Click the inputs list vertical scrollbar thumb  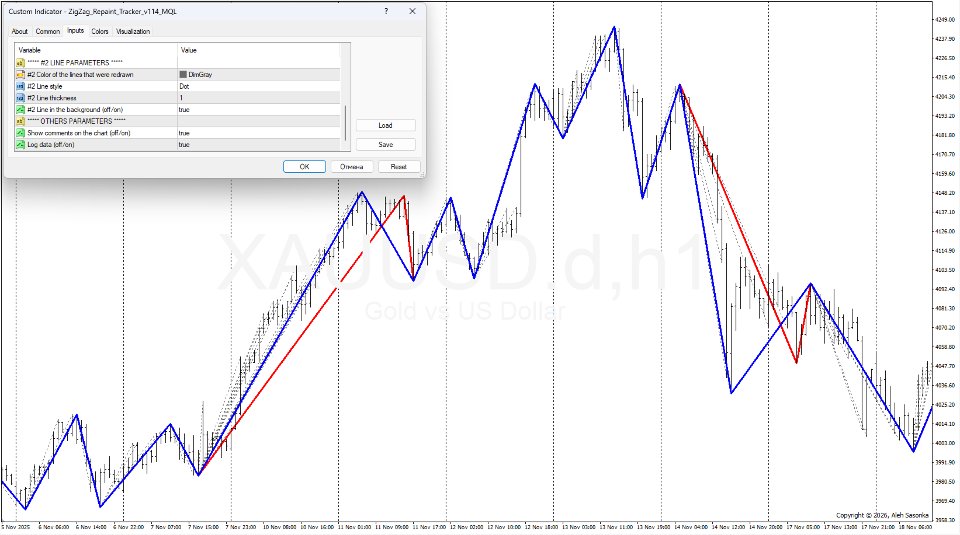pyautogui.click(x=346, y=123)
